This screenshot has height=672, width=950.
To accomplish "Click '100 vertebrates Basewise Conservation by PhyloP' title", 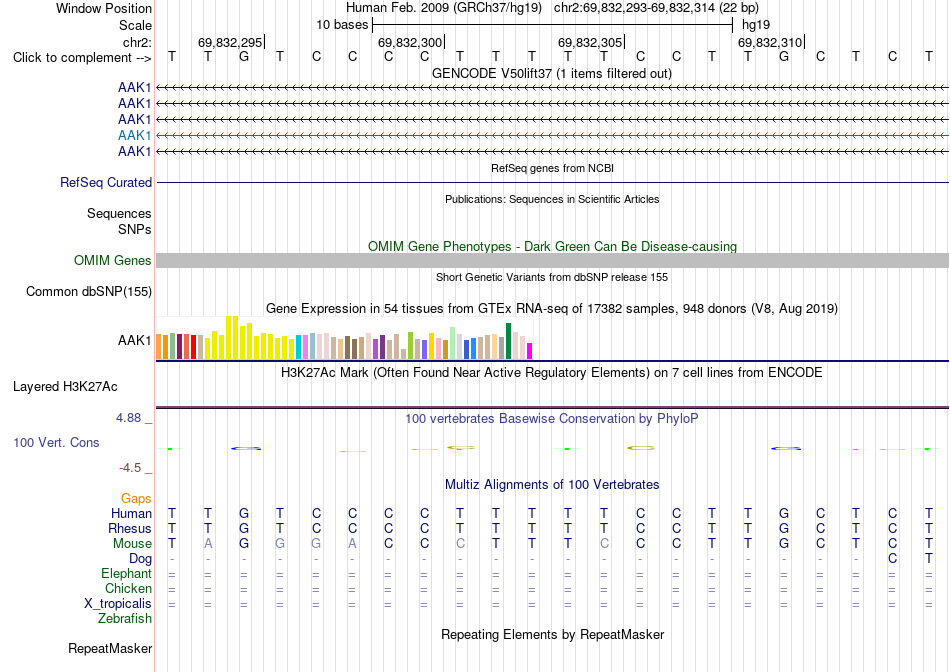I will [x=552, y=418].
